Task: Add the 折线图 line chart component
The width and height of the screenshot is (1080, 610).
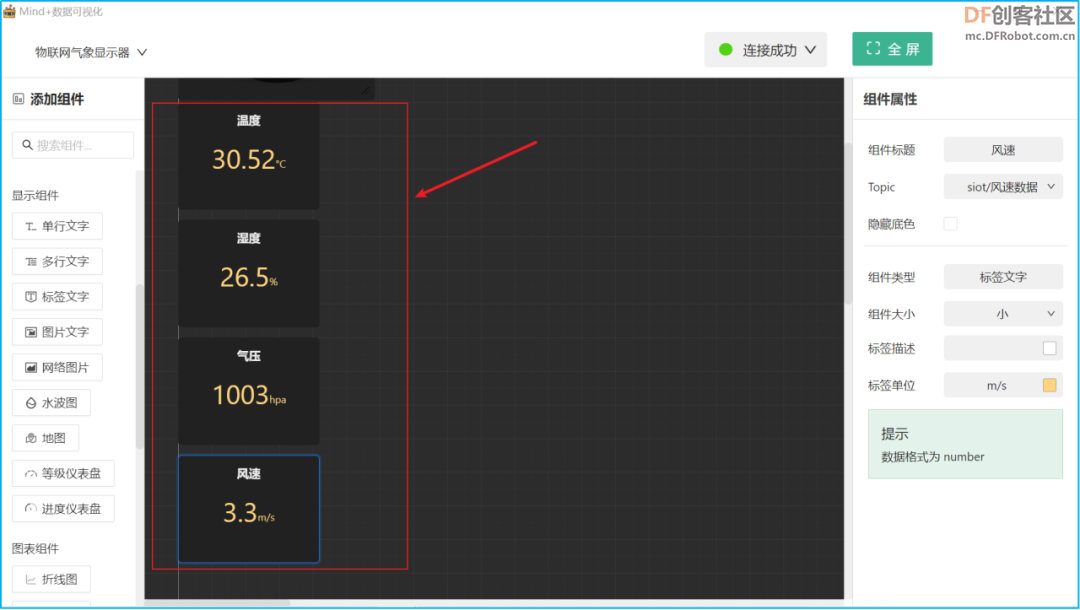Action: [x=51, y=580]
